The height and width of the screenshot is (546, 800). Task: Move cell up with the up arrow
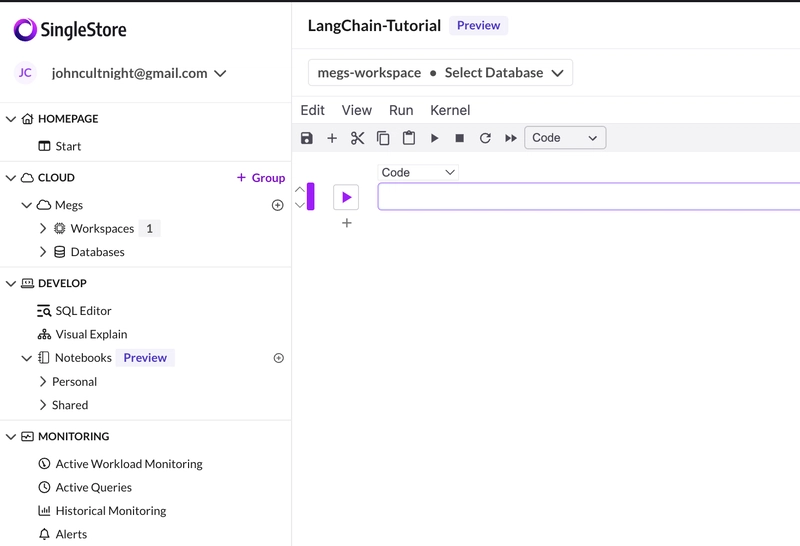(299, 189)
